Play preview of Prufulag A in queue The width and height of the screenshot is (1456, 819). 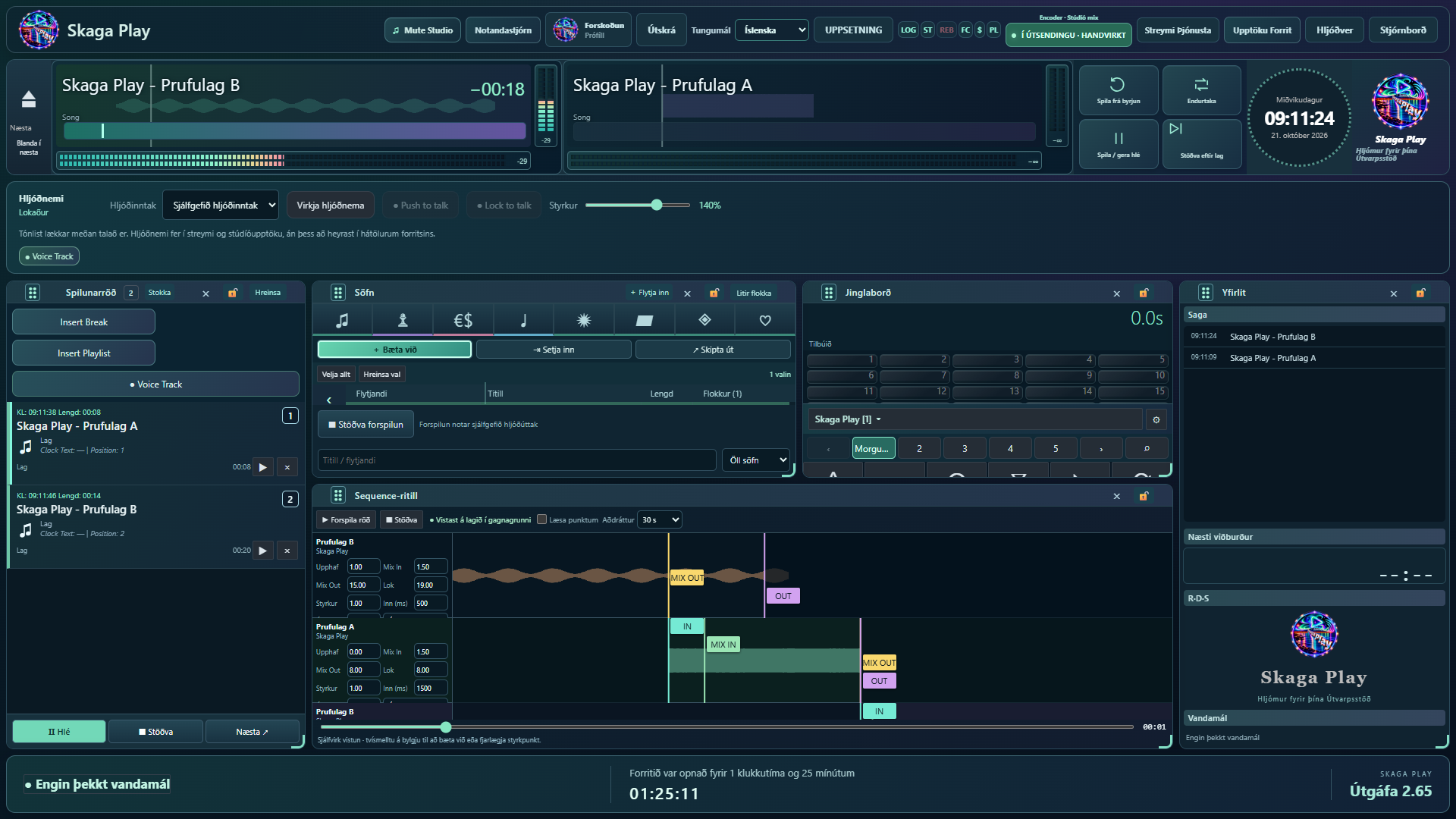pyautogui.click(x=262, y=467)
